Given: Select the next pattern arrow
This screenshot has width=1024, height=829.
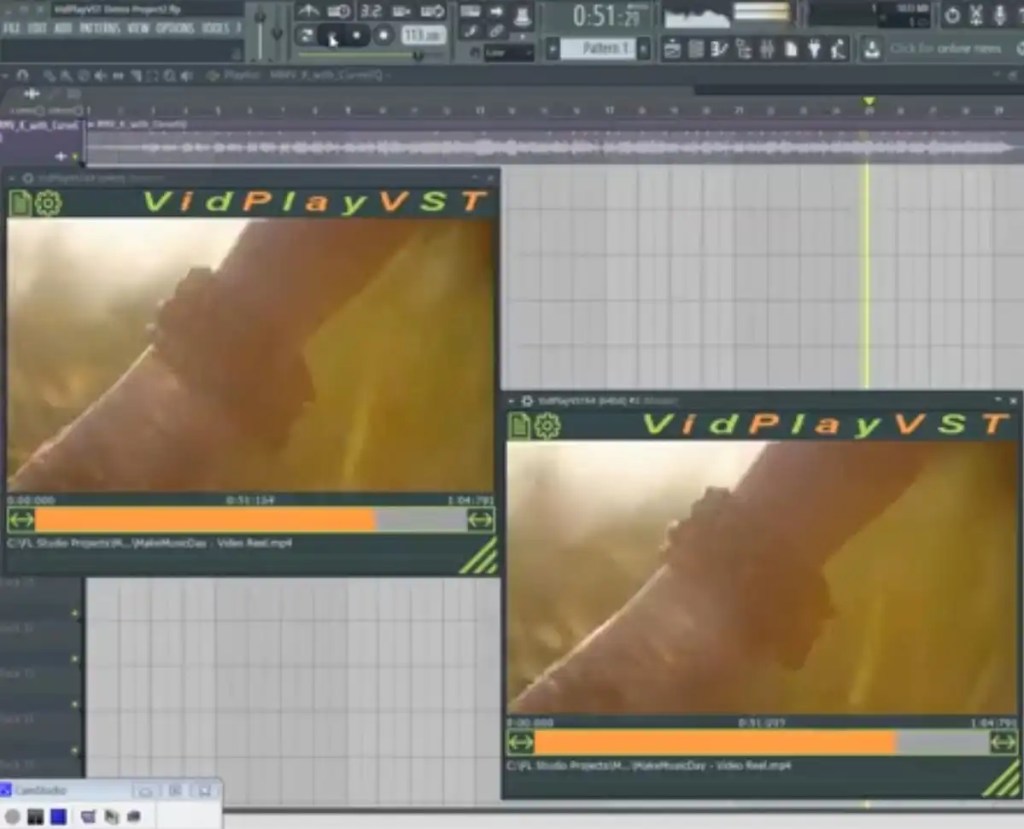Looking at the screenshot, I should 644,49.
